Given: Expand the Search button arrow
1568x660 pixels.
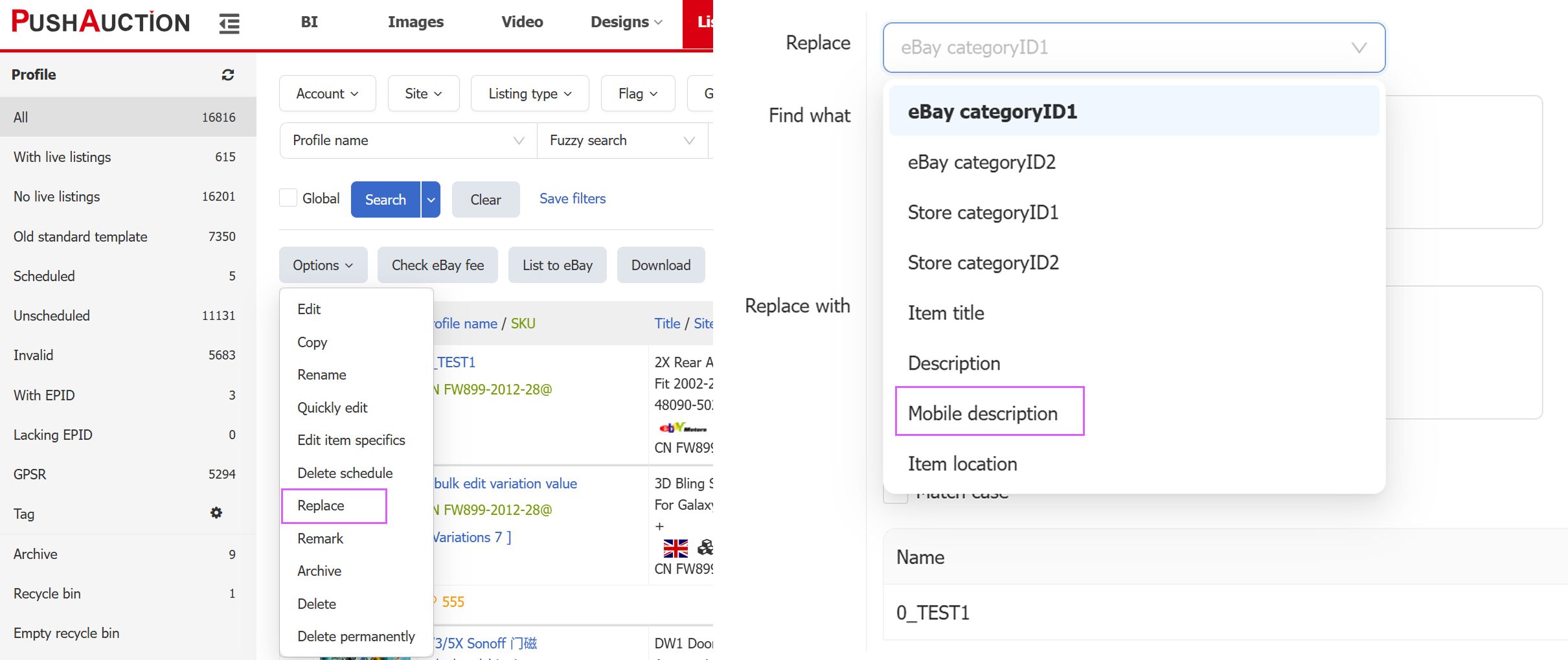Looking at the screenshot, I should [x=431, y=200].
